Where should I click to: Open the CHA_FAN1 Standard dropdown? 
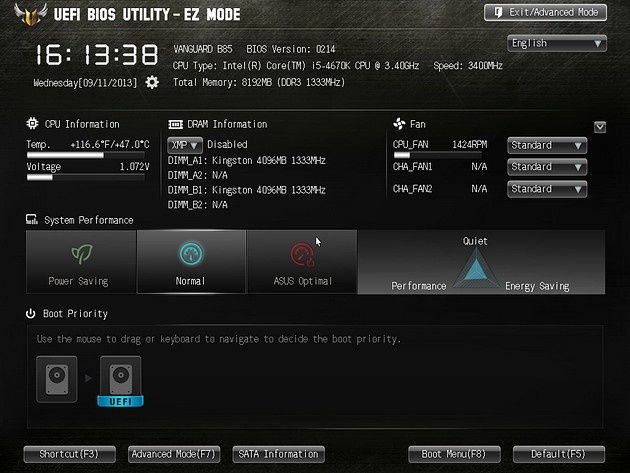547,167
